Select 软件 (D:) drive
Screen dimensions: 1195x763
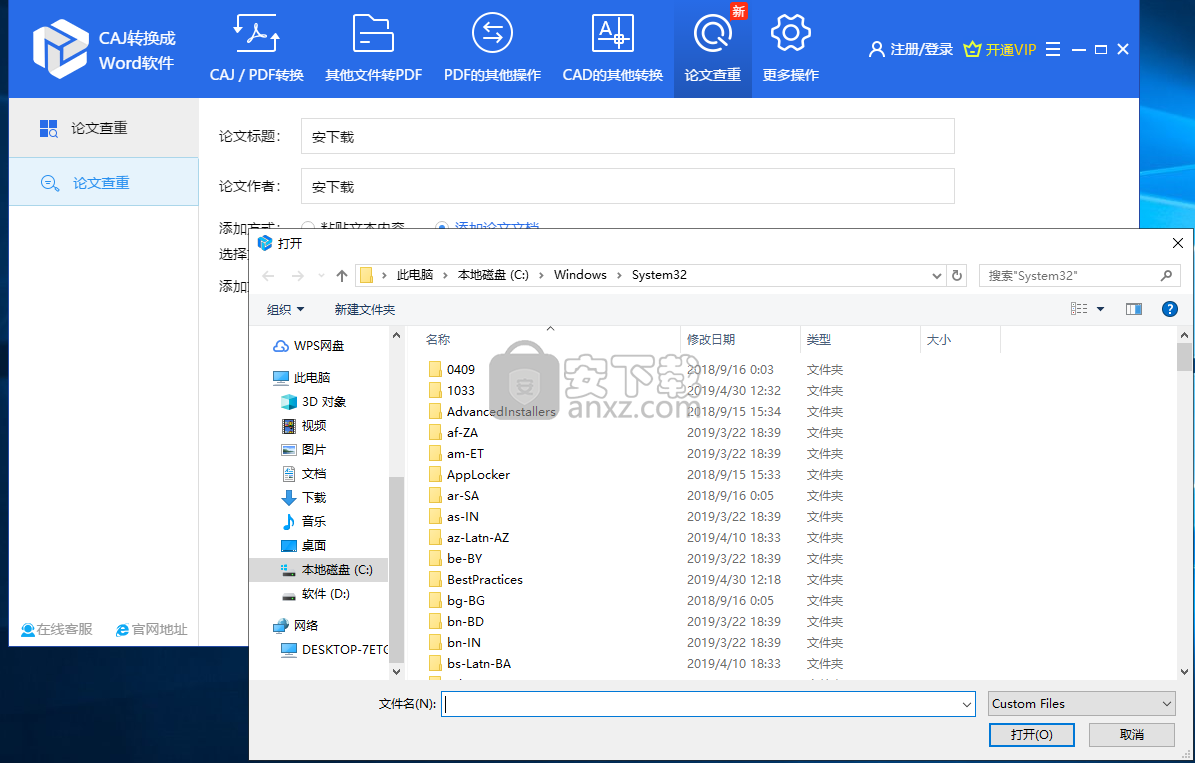315,594
